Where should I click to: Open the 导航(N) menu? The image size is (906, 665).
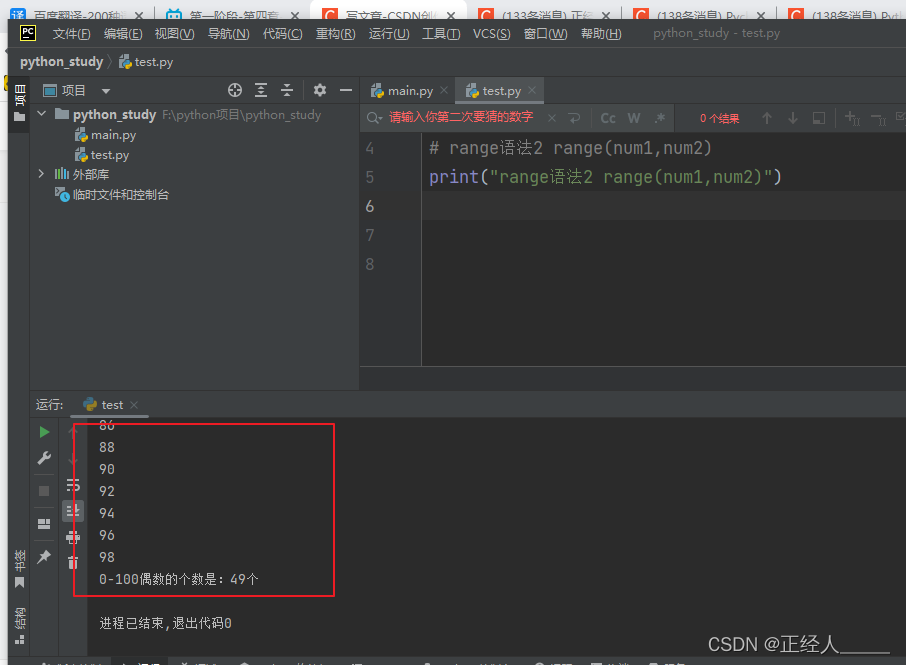point(228,34)
